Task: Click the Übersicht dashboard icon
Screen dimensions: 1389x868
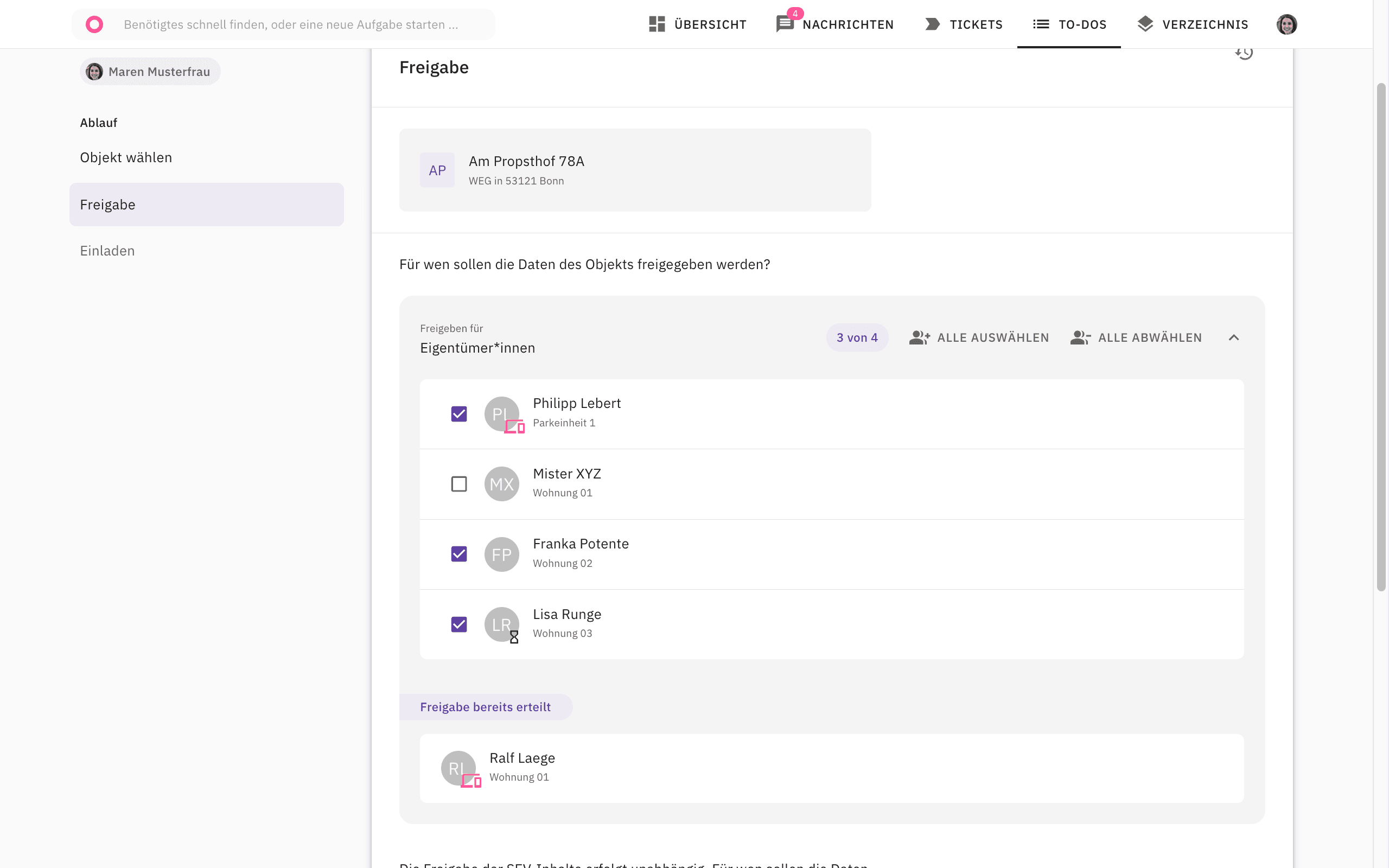Action: 657,24
